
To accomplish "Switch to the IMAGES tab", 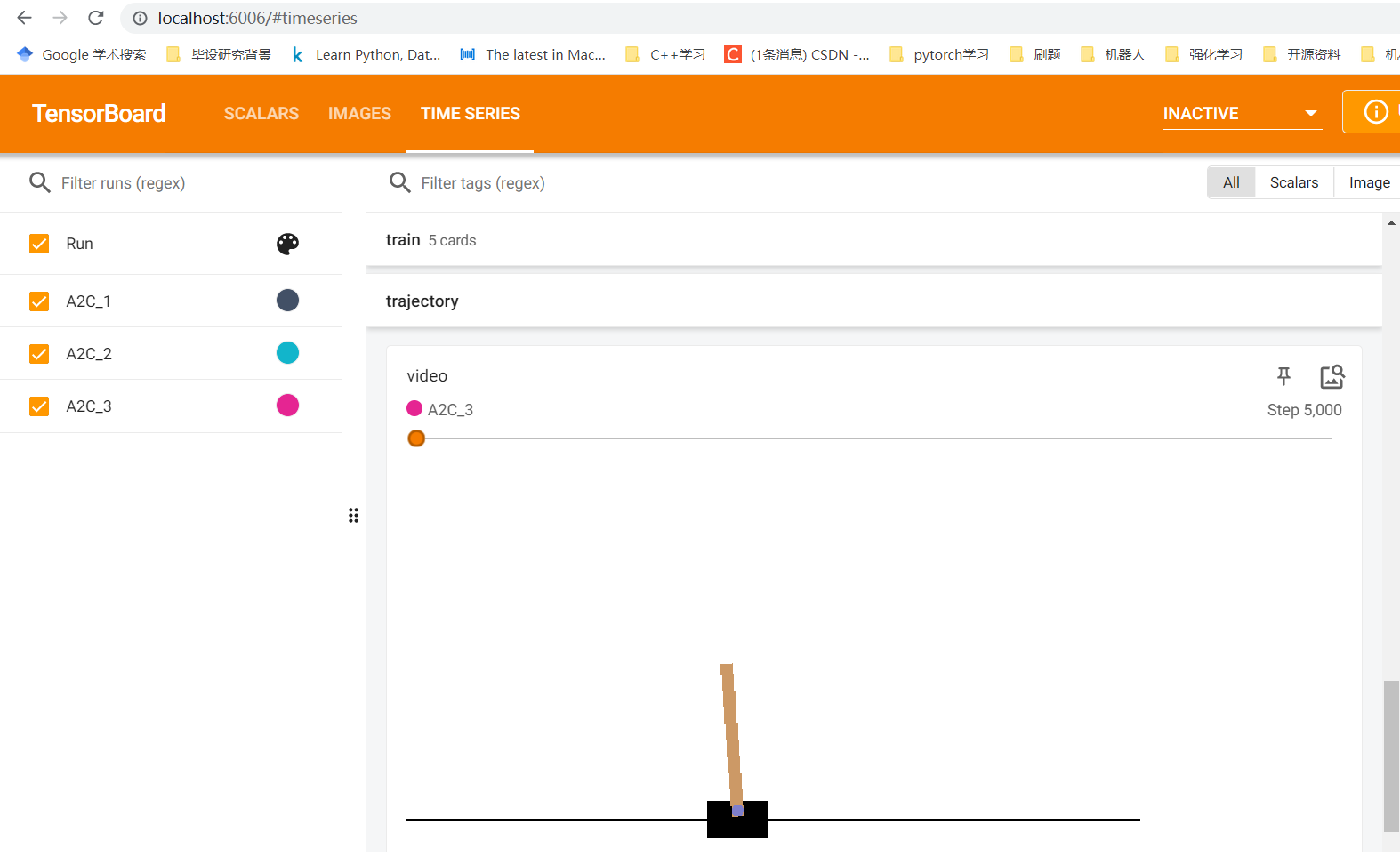I will pyautogui.click(x=359, y=113).
